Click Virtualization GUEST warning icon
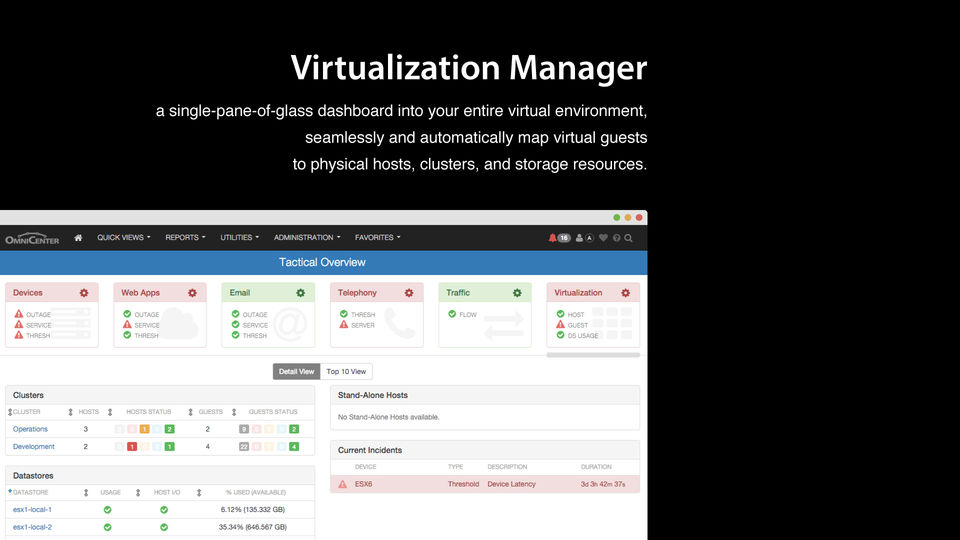This screenshot has height=540, width=960. [560, 324]
